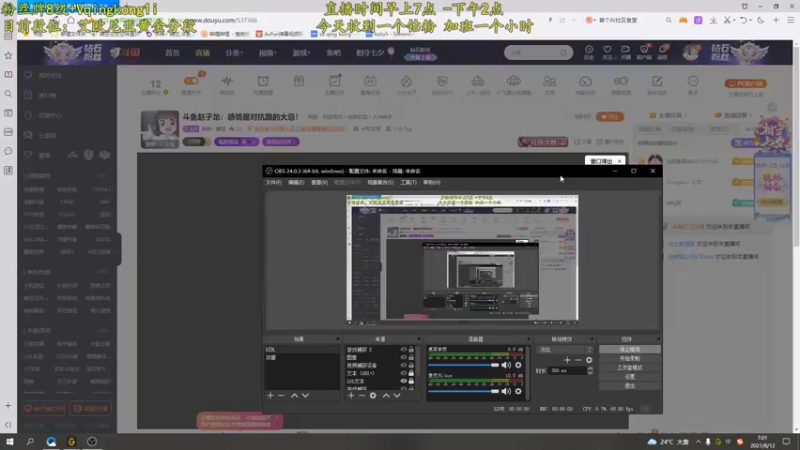Screen dimensions: 800x450
Task: Open 场景集合(S) menu in OBS
Action: [x=381, y=182]
